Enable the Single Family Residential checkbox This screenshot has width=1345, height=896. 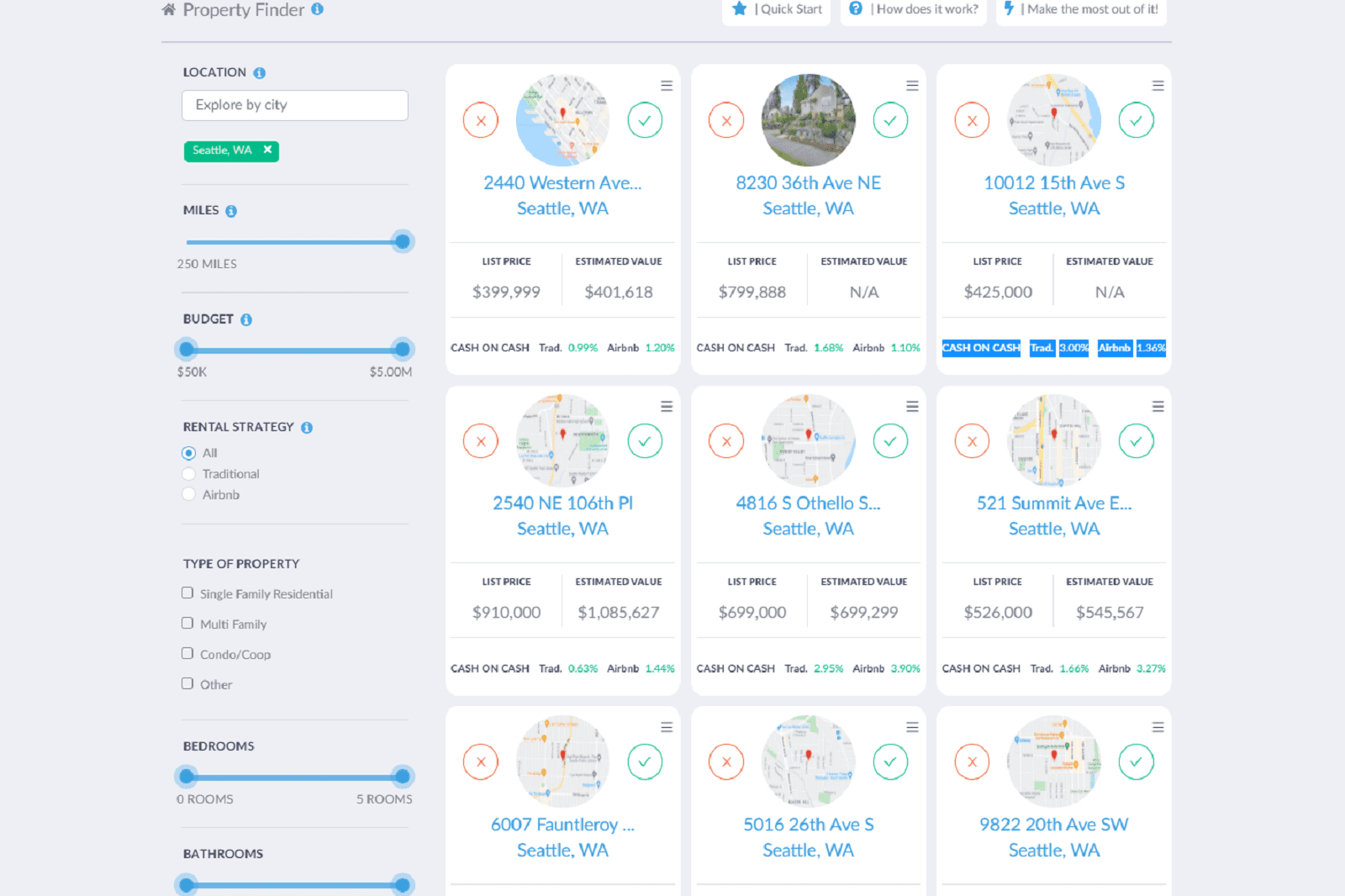187,593
